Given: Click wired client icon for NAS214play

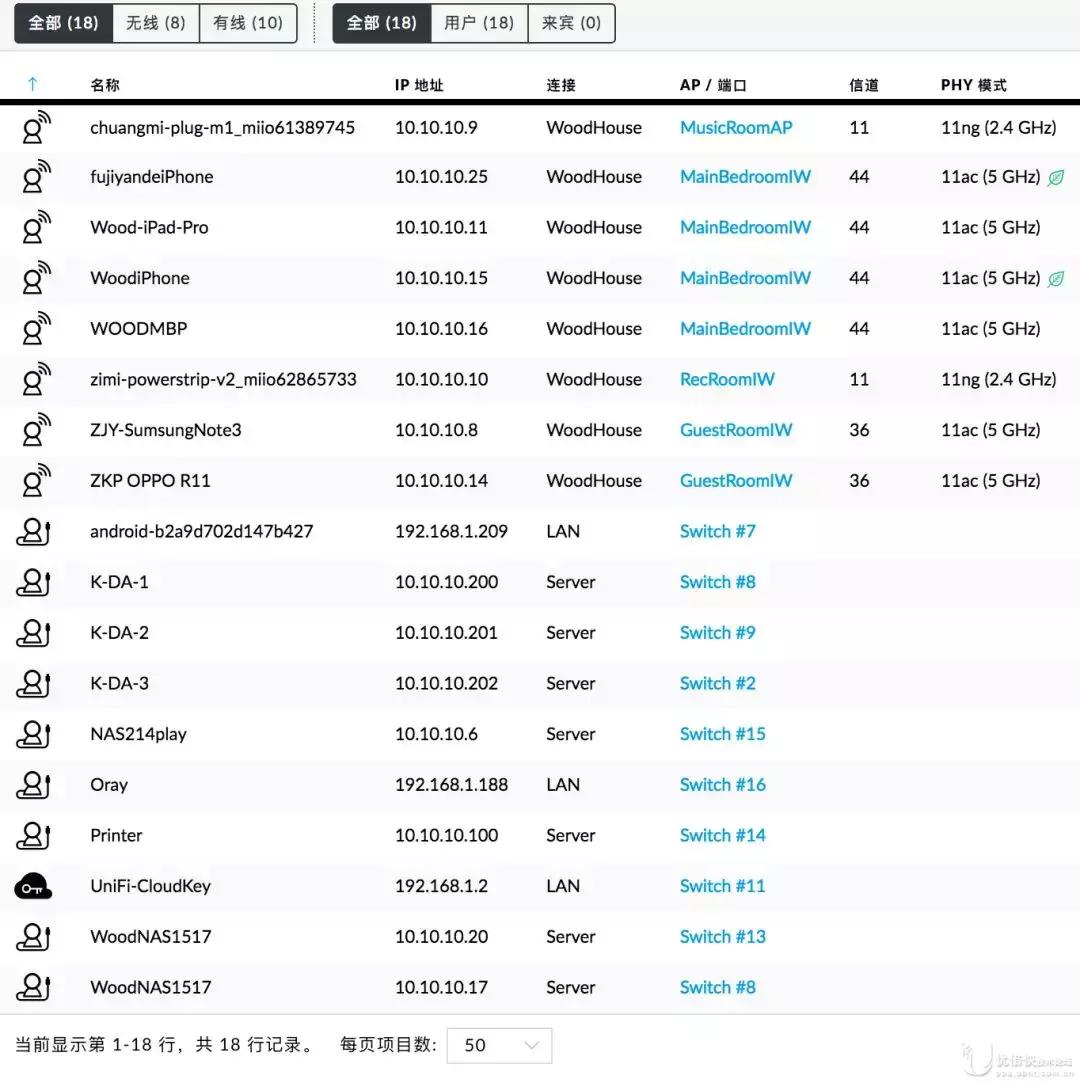Looking at the screenshot, I should coord(33,734).
